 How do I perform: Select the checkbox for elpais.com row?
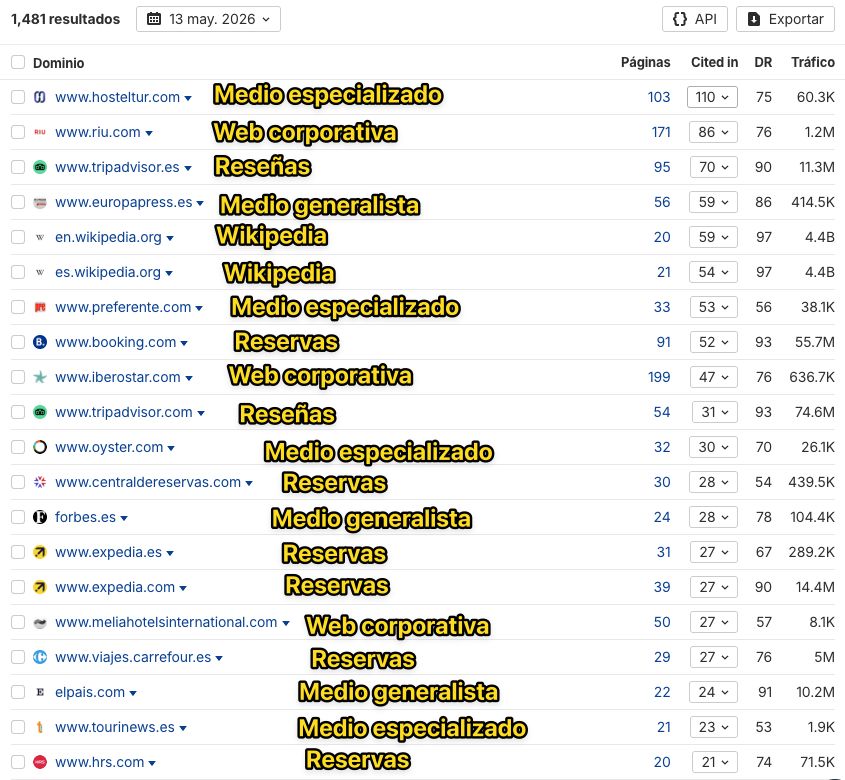coord(18,692)
